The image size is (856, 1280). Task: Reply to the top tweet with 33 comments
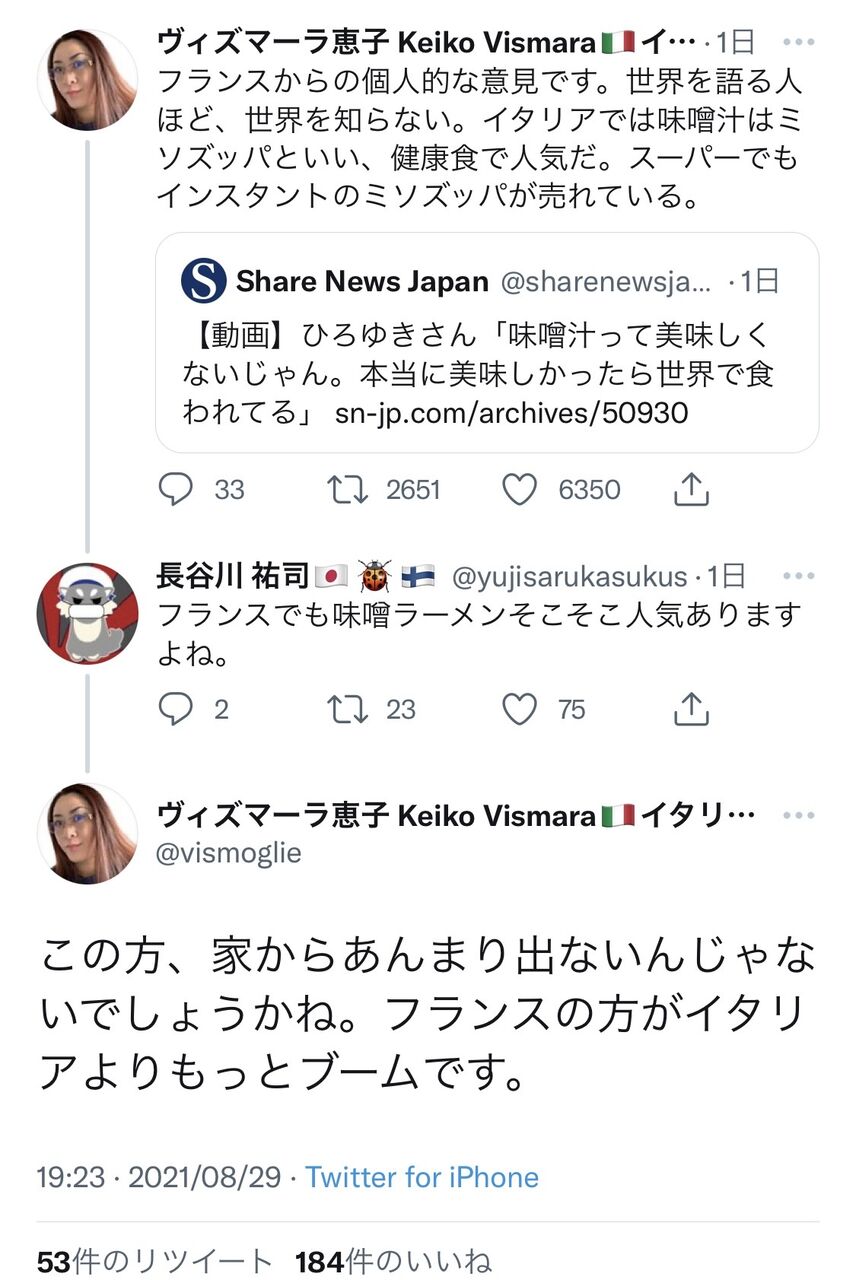177,489
